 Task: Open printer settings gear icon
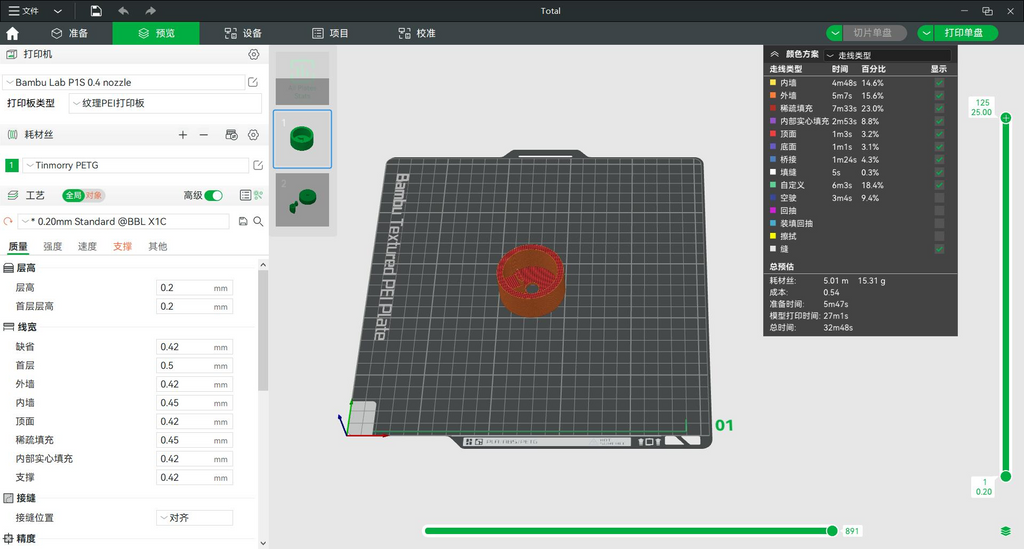pos(253,54)
